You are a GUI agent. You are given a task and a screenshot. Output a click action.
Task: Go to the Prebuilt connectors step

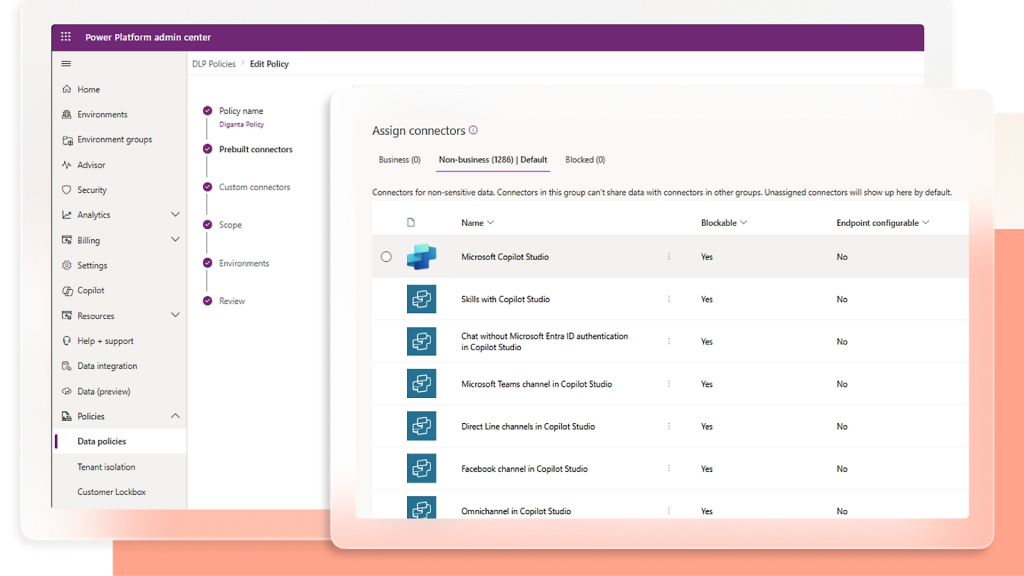point(255,149)
